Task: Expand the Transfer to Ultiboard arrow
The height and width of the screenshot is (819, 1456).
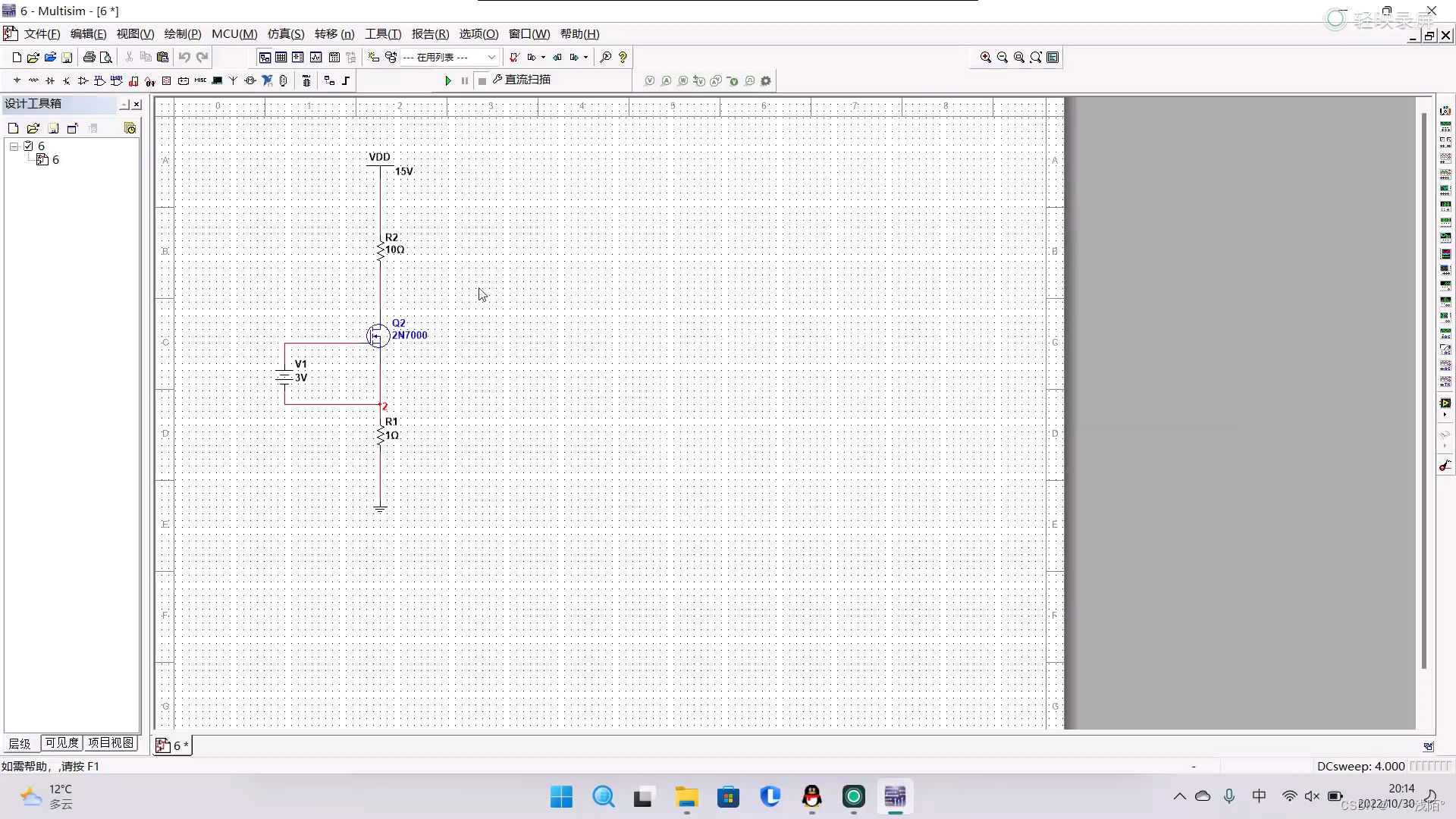Action: tap(543, 57)
